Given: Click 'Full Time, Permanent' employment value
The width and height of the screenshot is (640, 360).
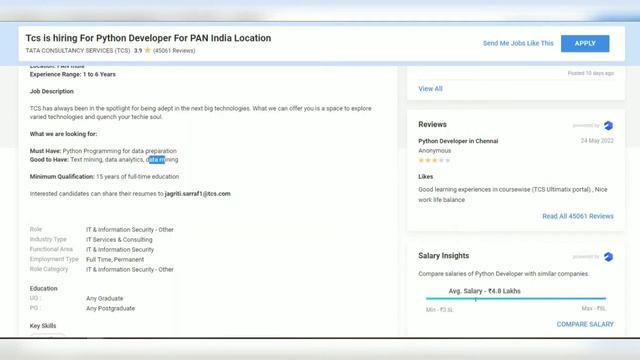Looking at the screenshot, I should click(115, 260).
